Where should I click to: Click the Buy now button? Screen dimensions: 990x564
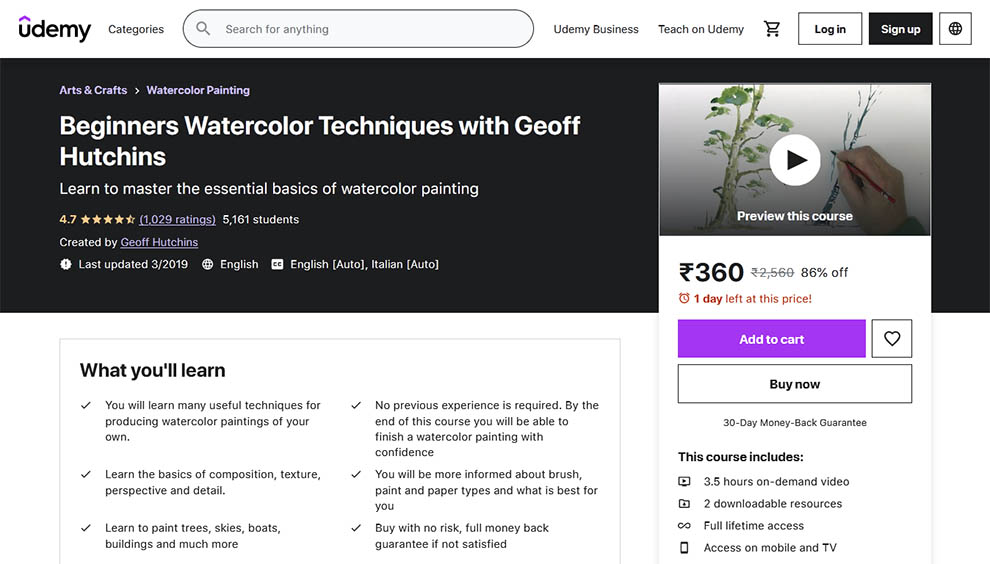pos(794,383)
